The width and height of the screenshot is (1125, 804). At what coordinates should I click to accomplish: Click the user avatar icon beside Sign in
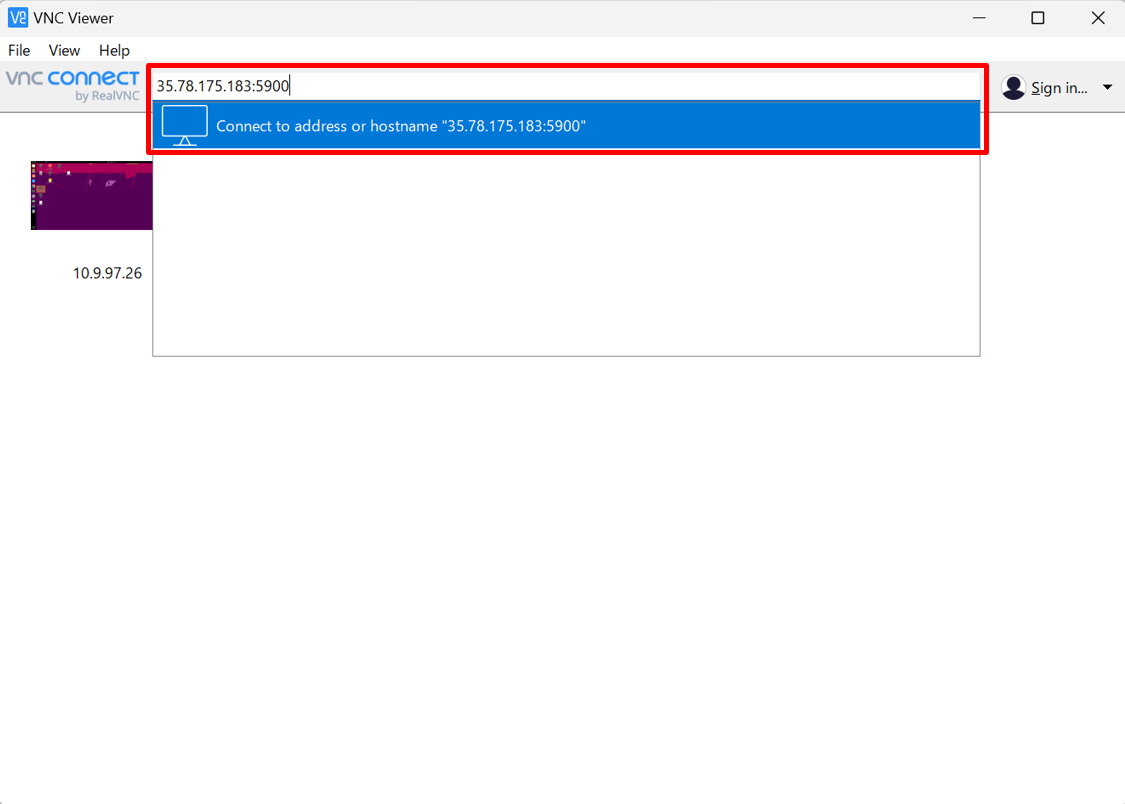tap(1013, 88)
